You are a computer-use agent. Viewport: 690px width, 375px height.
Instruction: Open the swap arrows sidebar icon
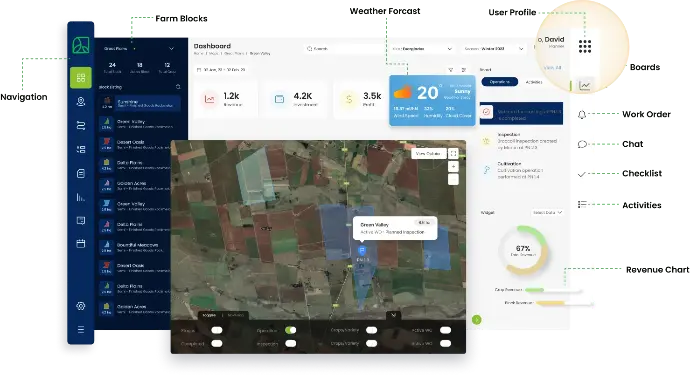(81, 125)
